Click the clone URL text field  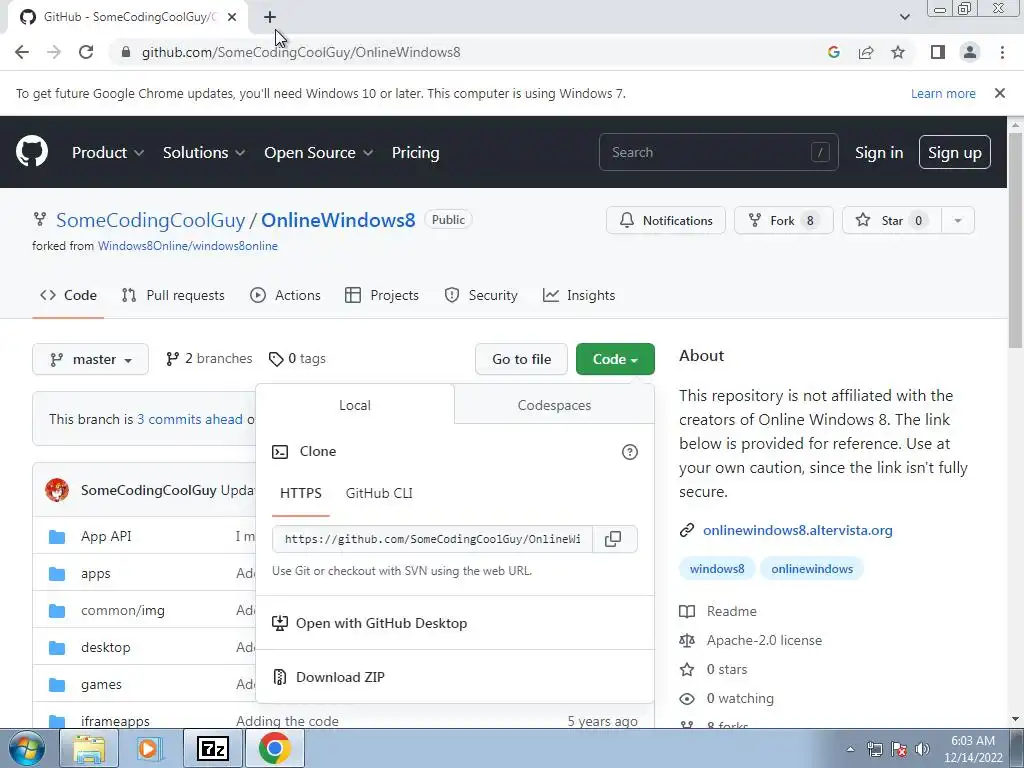click(432, 539)
